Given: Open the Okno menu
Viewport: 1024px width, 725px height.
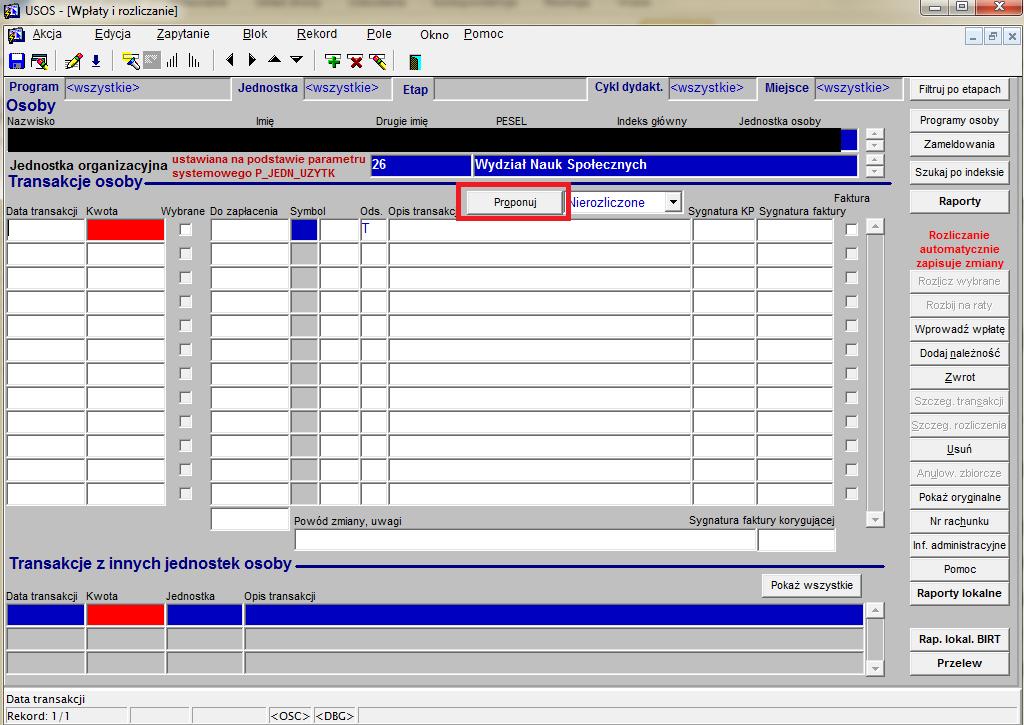Looking at the screenshot, I should 434,35.
